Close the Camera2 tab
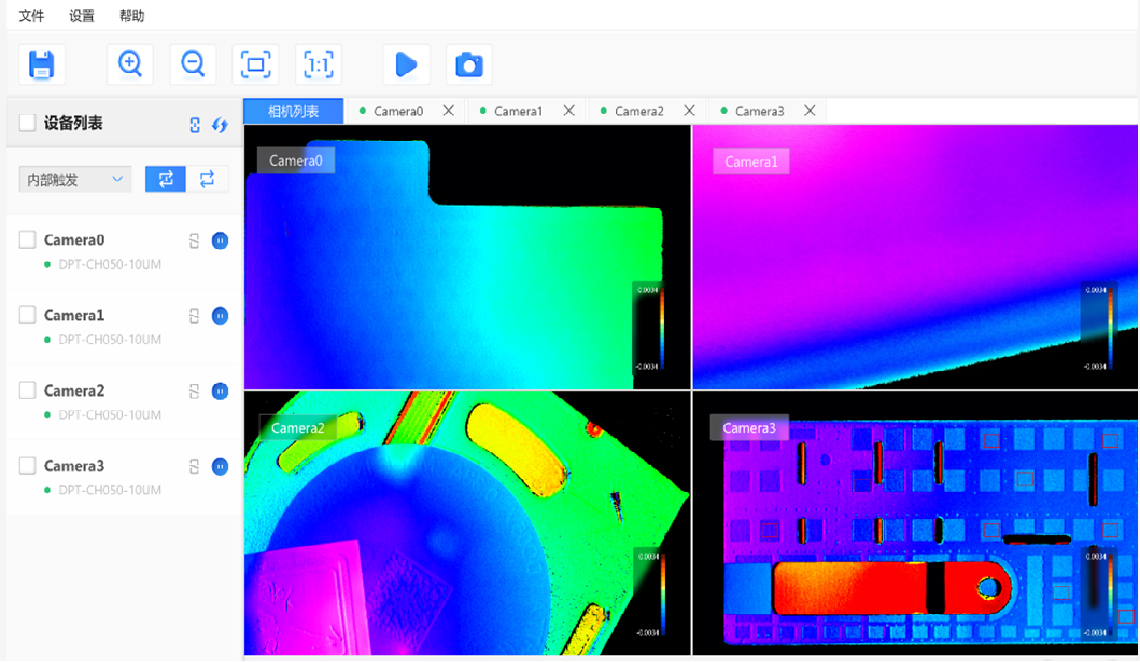 click(x=689, y=110)
